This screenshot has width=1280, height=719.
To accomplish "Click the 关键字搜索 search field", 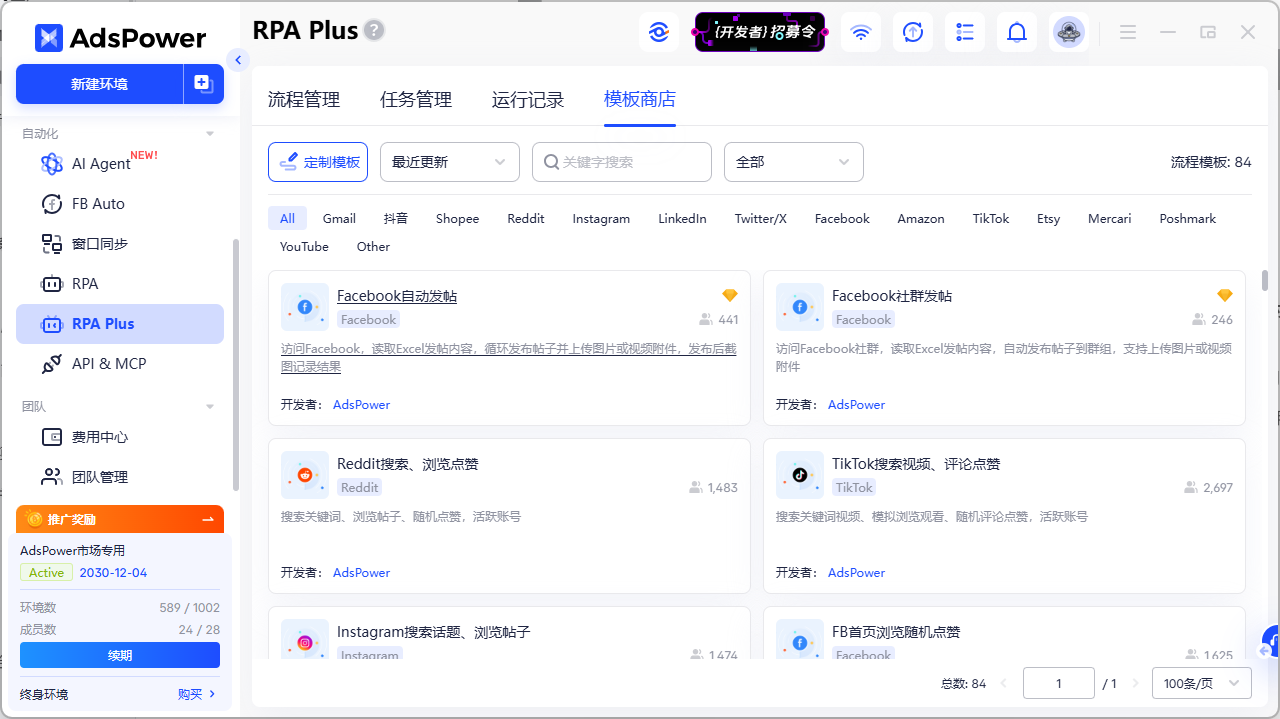I will 622,162.
